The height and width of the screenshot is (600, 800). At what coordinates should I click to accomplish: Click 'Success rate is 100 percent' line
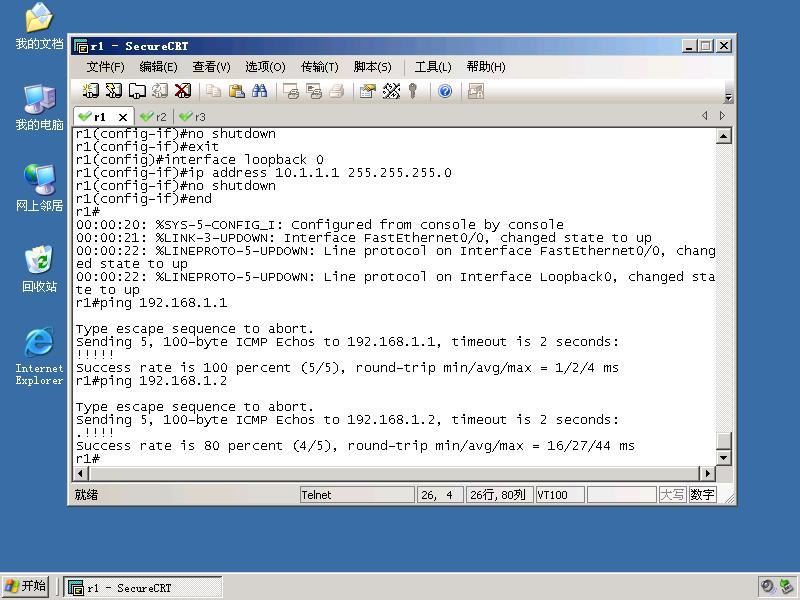(x=347, y=368)
